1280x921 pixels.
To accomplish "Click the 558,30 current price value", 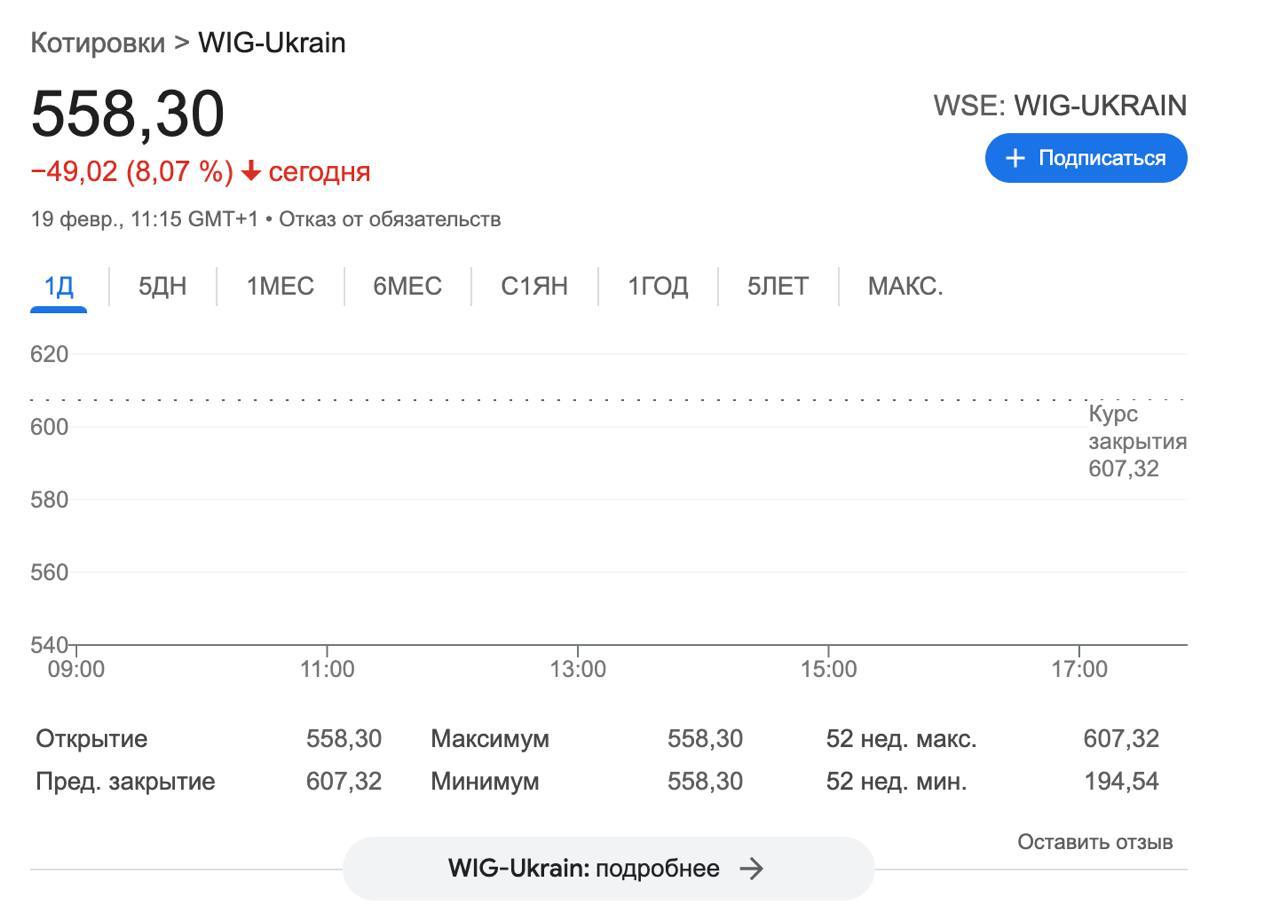I will [x=128, y=113].
